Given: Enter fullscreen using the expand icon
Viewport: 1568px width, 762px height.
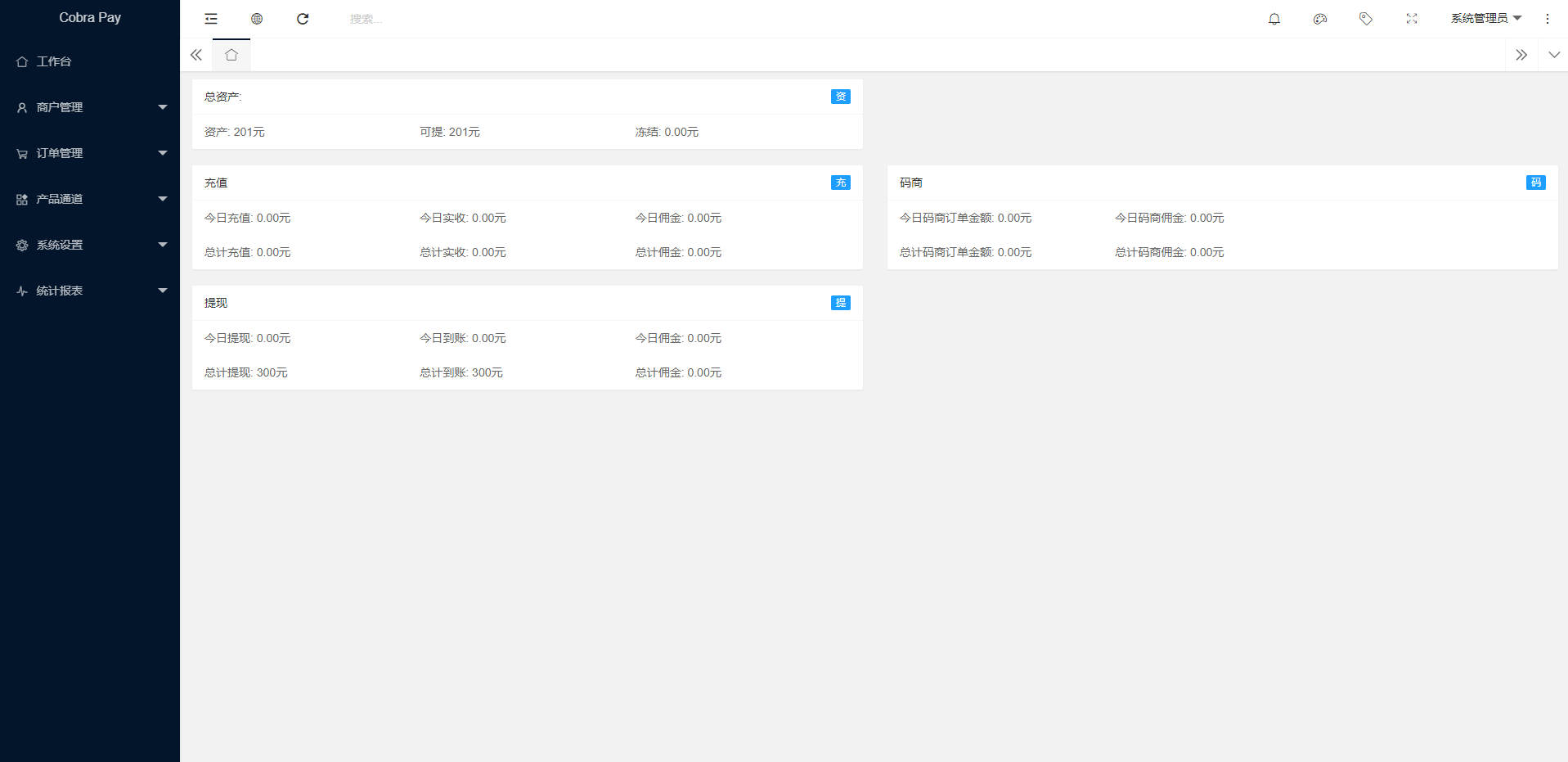Looking at the screenshot, I should [1412, 19].
